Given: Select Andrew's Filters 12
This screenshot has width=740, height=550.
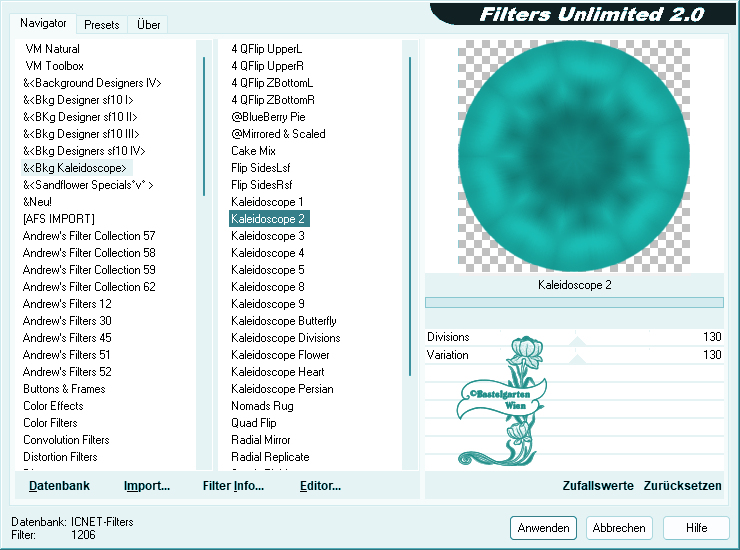Looking at the screenshot, I should (67, 304).
